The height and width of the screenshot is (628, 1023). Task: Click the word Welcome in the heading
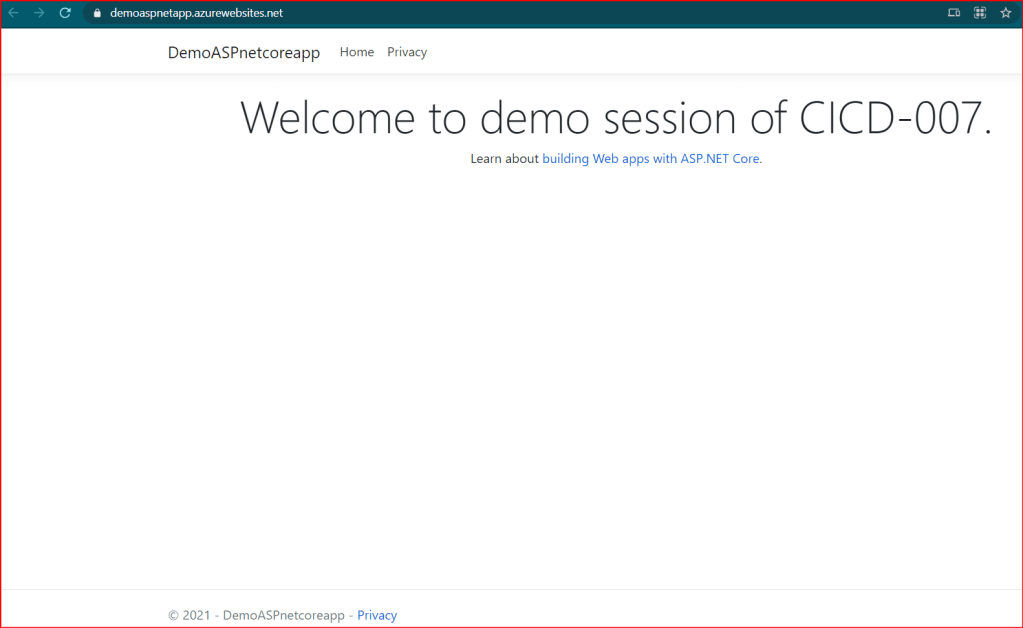pos(327,119)
